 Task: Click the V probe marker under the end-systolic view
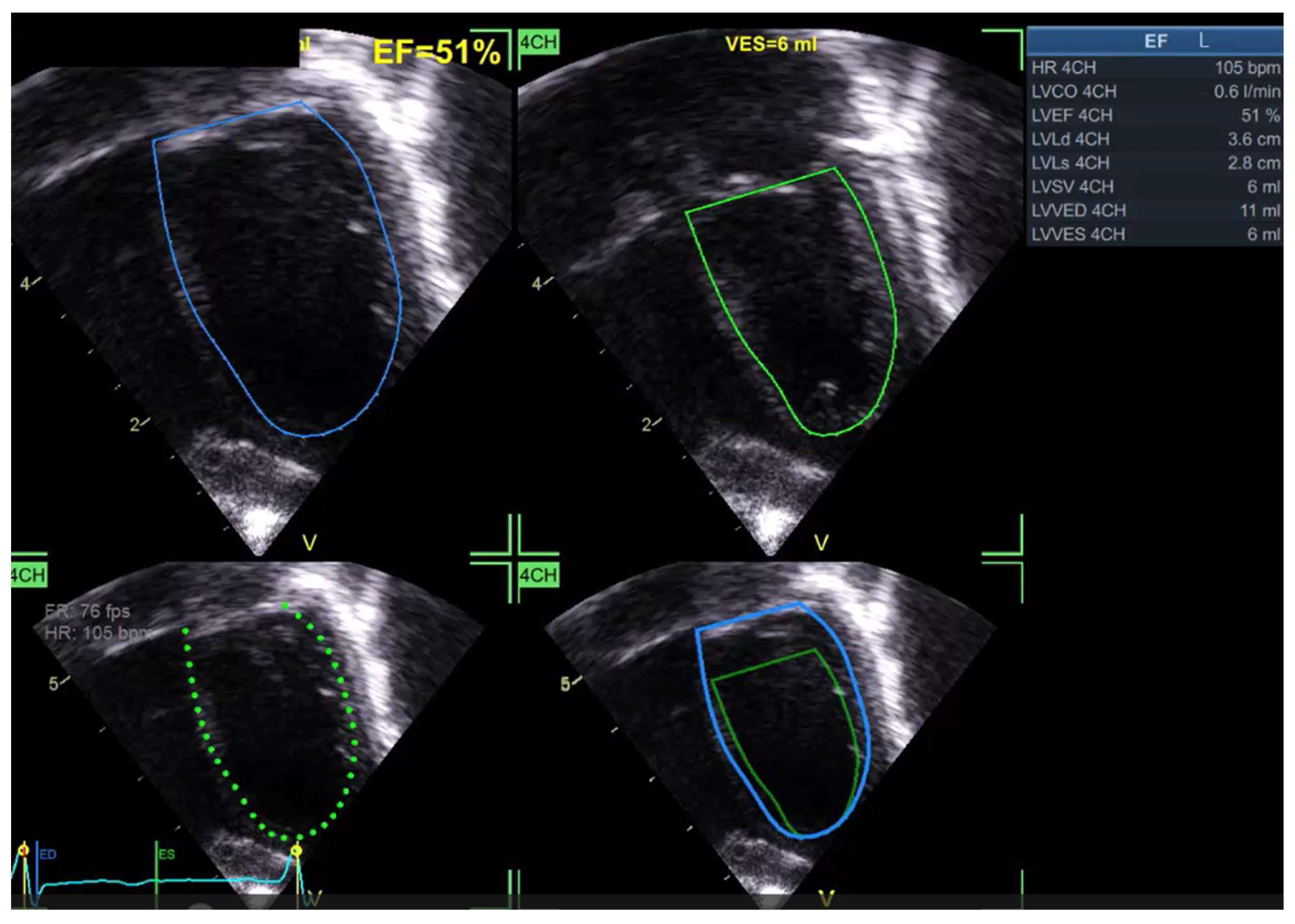[x=821, y=543]
